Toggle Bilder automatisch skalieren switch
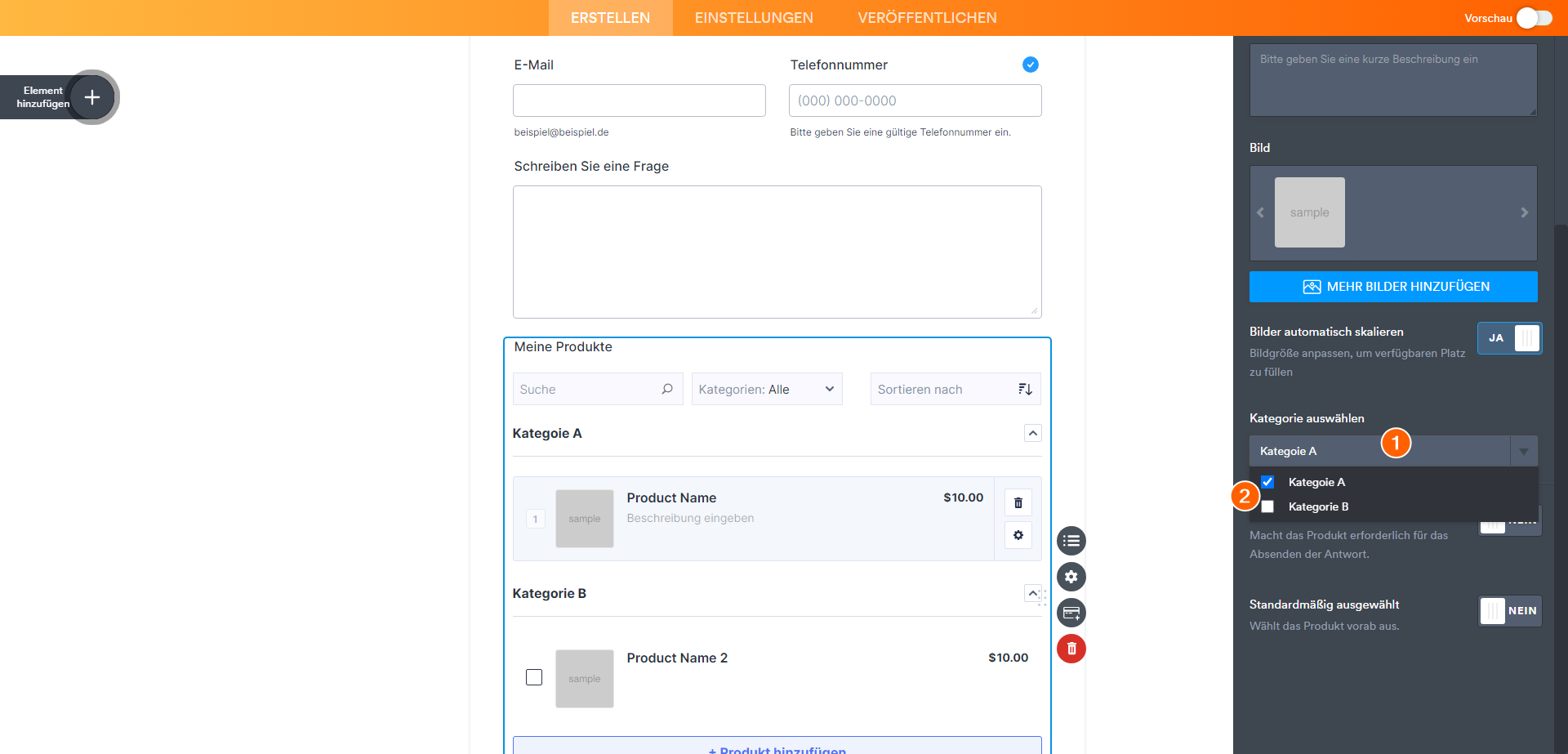The image size is (1568, 754). 1510,338
